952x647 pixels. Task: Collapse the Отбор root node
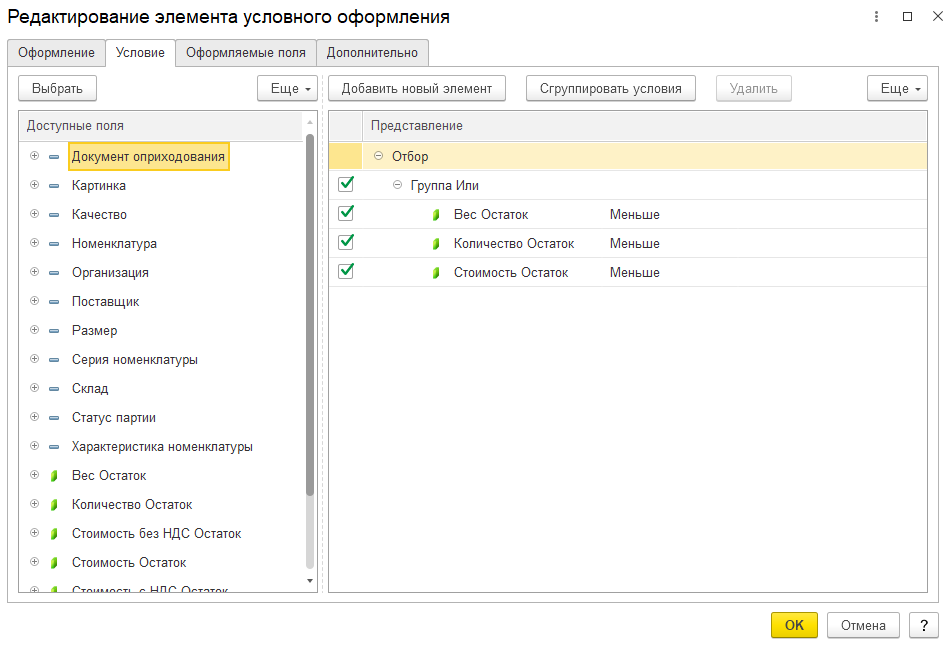click(x=378, y=156)
